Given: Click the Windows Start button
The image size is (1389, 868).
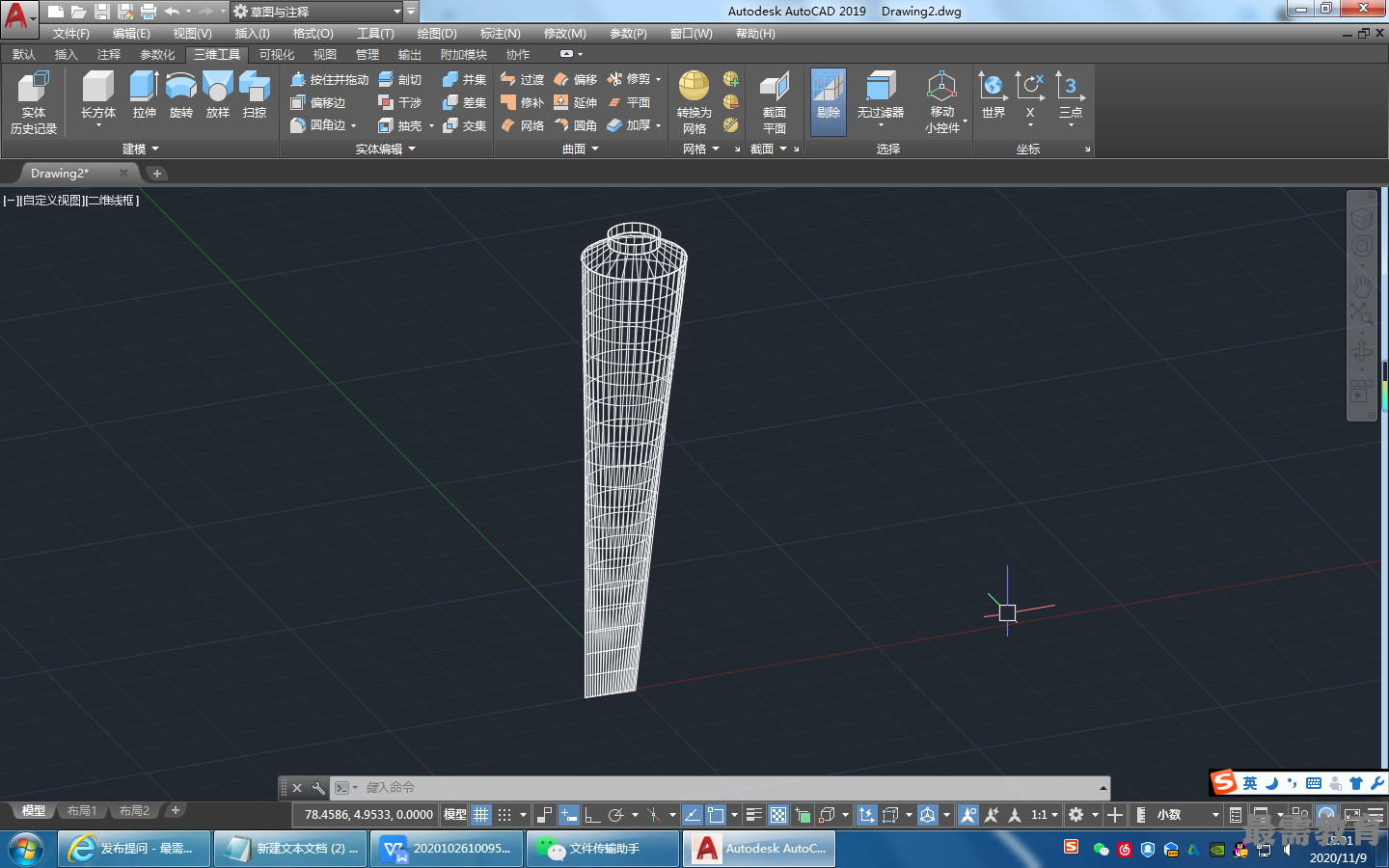Looking at the screenshot, I should (x=26, y=849).
